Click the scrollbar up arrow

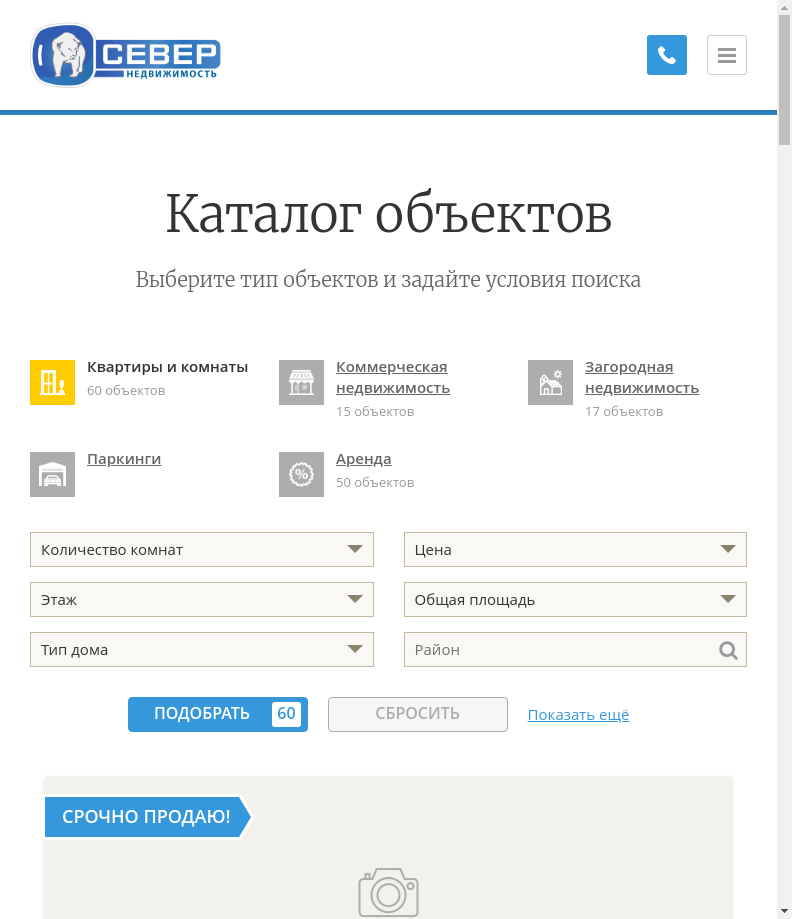point(784,7)
